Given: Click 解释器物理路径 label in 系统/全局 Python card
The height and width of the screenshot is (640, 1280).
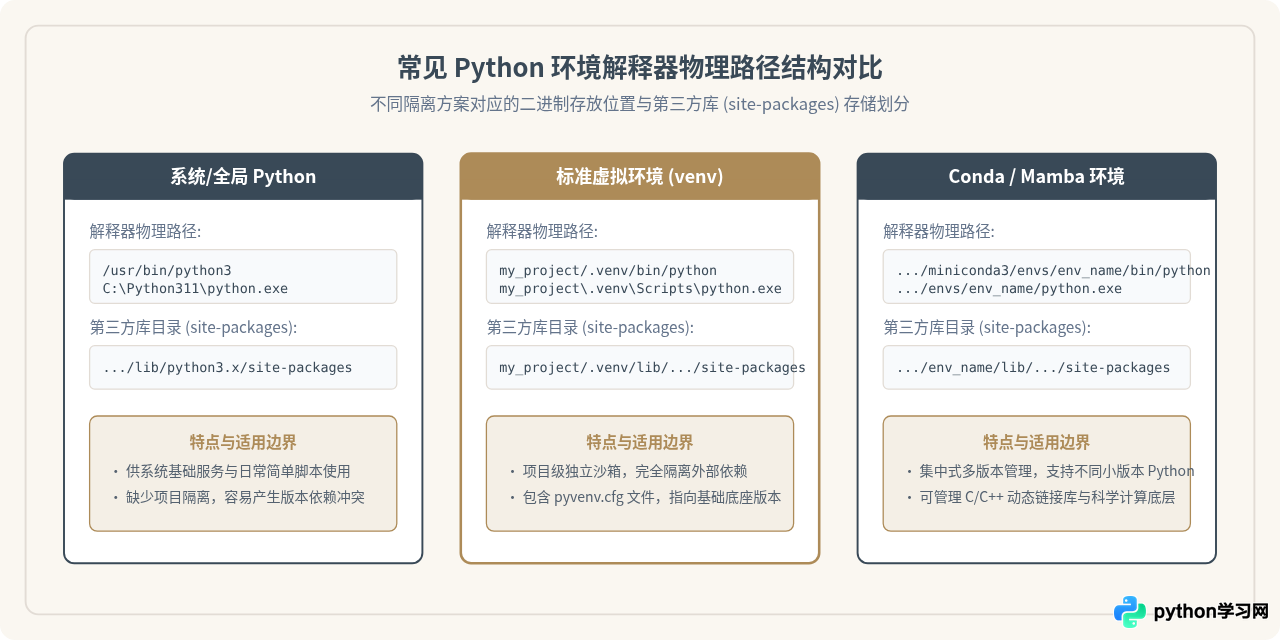Looking at the screenshot, I should click(x=145, y=232).
